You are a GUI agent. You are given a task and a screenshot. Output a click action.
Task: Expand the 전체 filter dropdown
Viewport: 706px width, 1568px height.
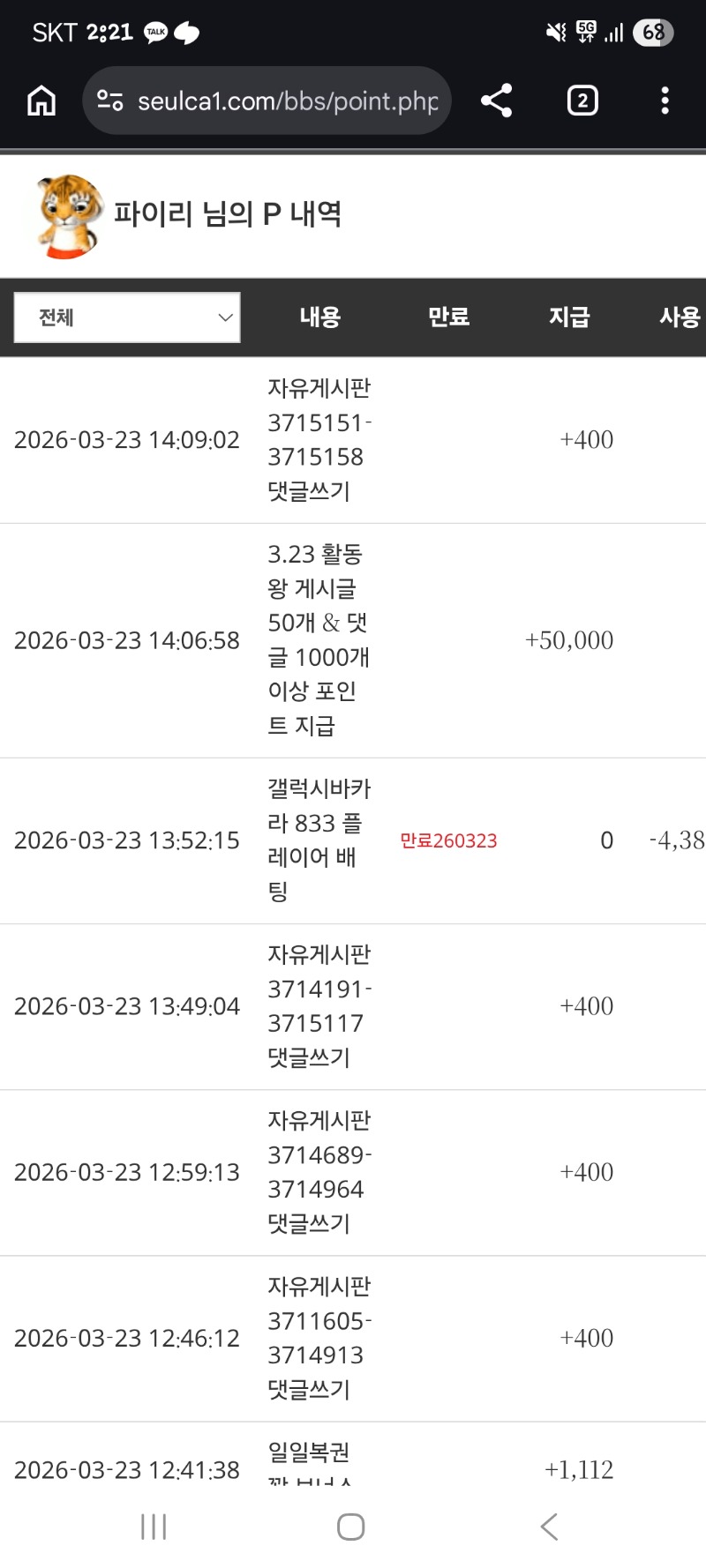[127, 317]
